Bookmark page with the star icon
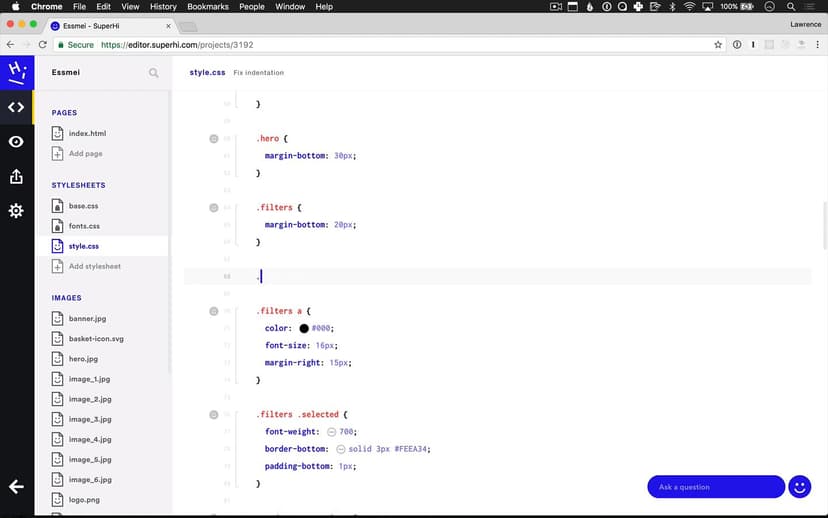 pyautogui.click(x=718, y=45)
